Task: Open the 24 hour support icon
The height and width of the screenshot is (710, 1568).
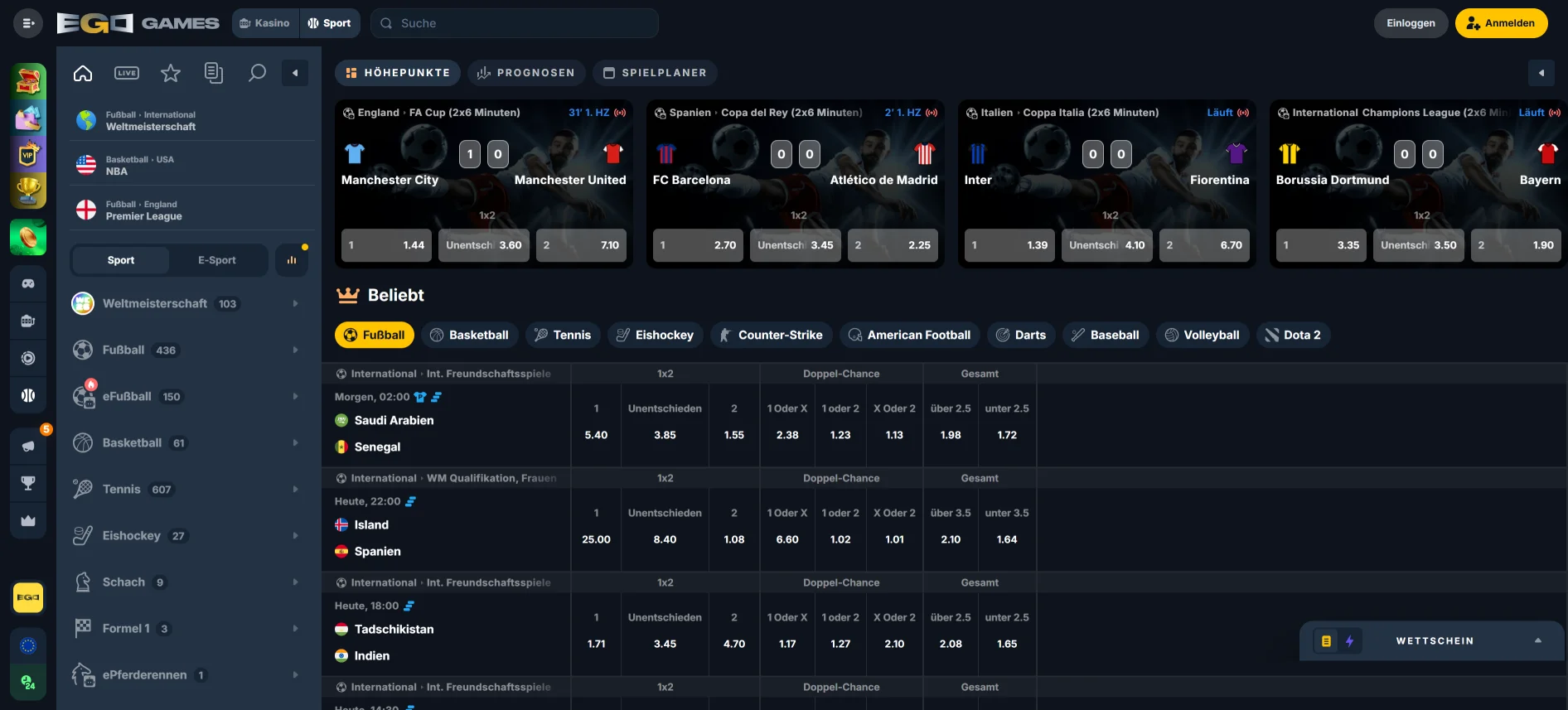Action: tap(28, 683)
